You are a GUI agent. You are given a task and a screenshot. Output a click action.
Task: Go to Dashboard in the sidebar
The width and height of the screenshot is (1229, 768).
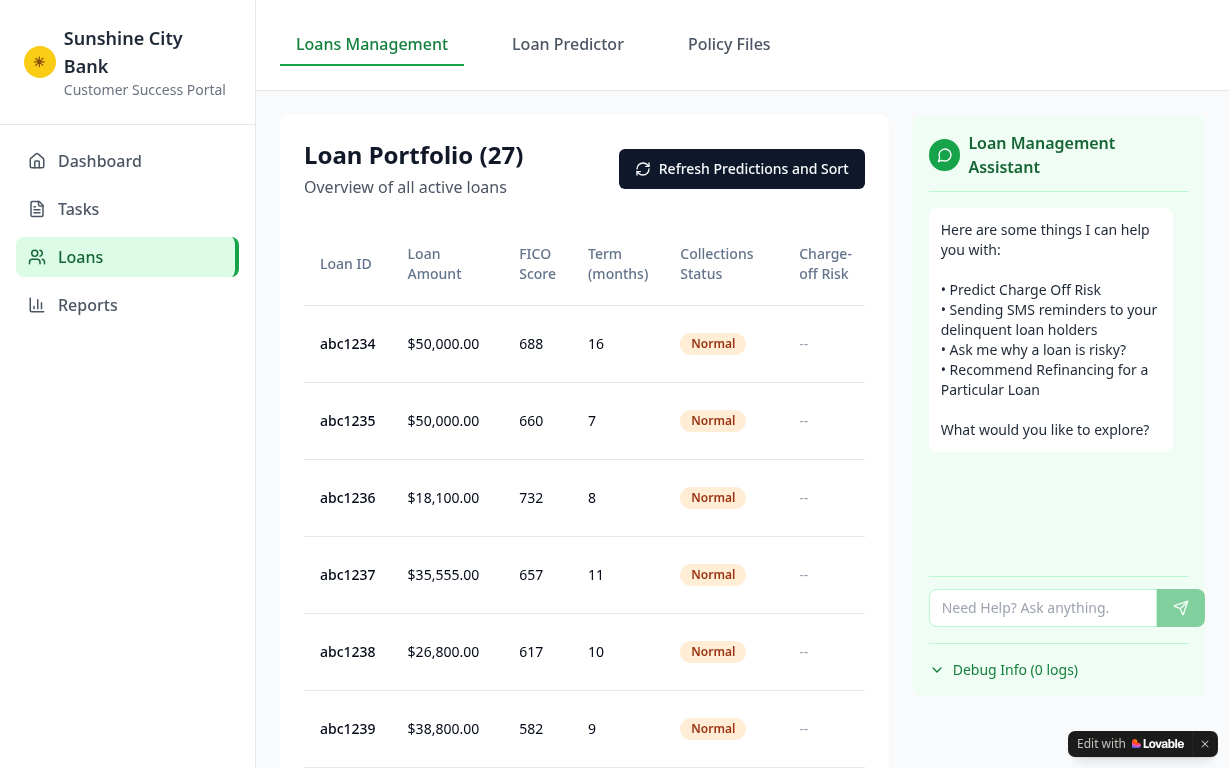[127, 161]
